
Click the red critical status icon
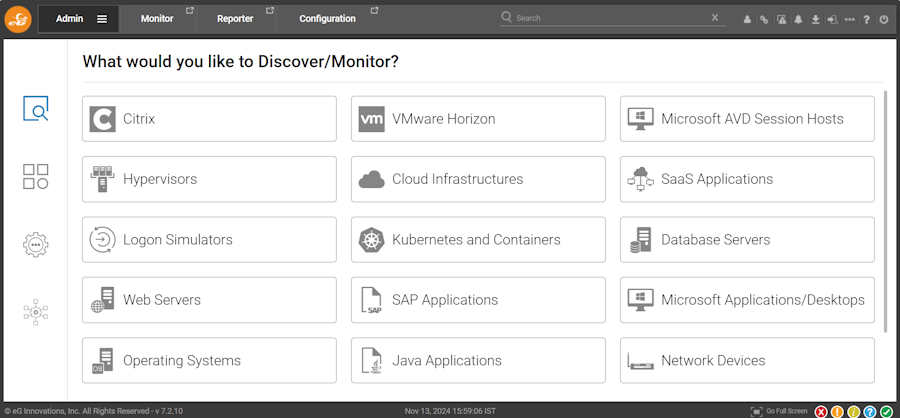coord(821,411)
